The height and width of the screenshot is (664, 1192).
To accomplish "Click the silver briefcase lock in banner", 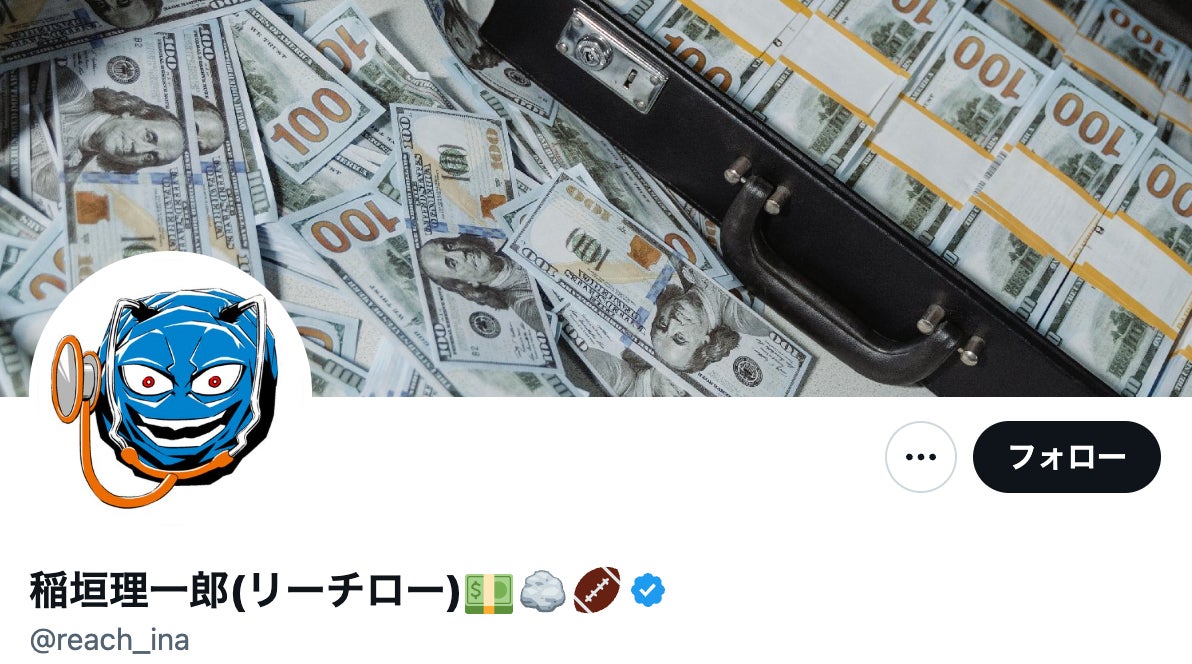I will pyautogui.click(x=613, y=59).
